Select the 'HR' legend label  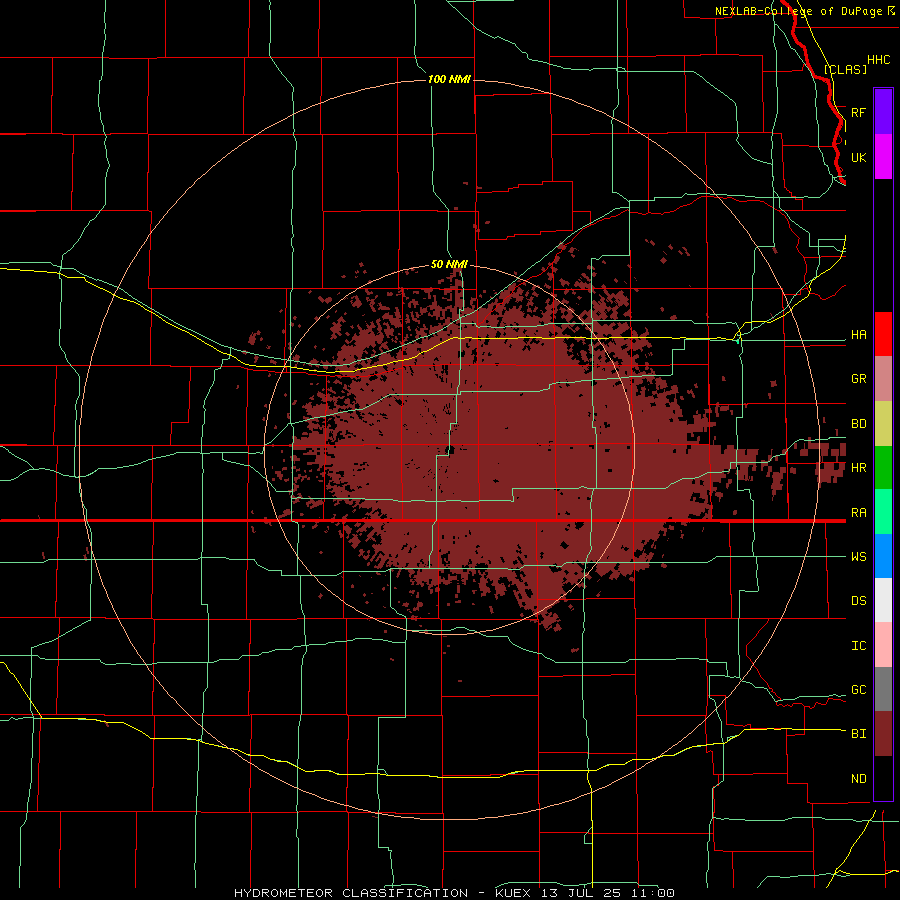coord(858,468)
